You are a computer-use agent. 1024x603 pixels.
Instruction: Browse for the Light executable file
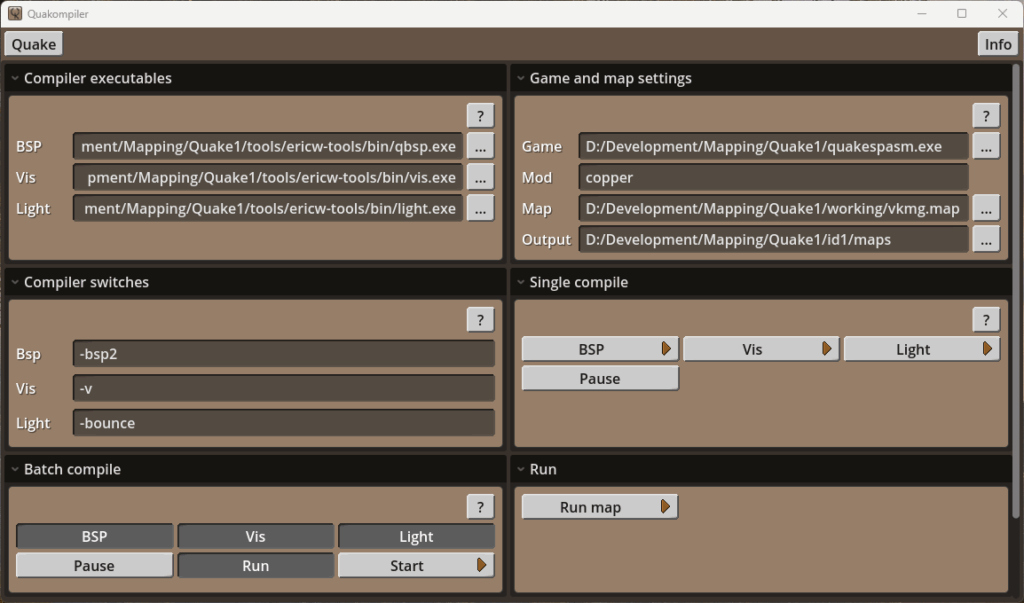pyautogui.click(x=480, y=208)
